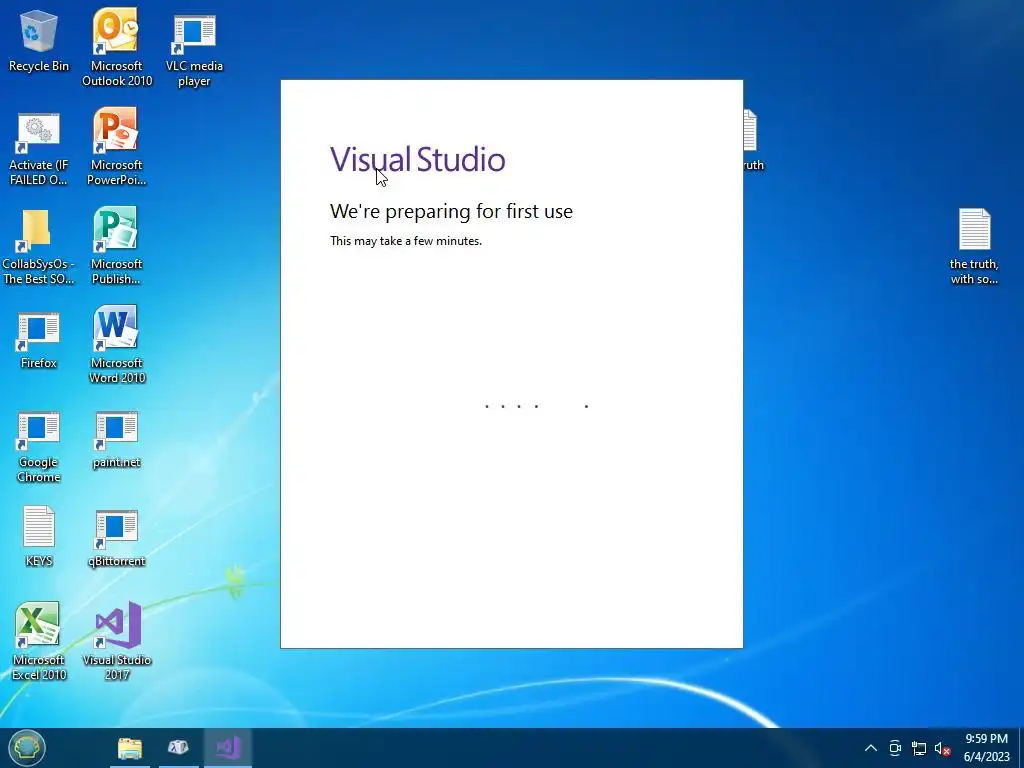This screenshot has width=1024, height=768.
Task: Click the Show desktop strip at the taskbar's end
Action: click(1021, 748)
